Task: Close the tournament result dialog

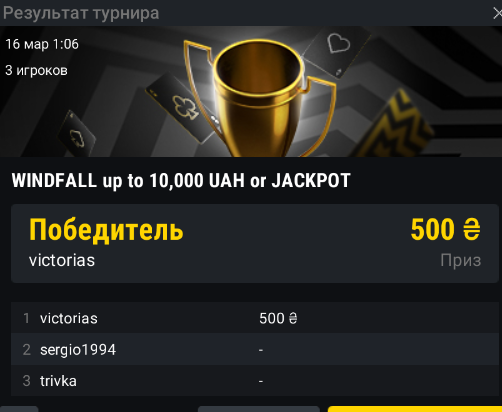Action: [498, 14]
